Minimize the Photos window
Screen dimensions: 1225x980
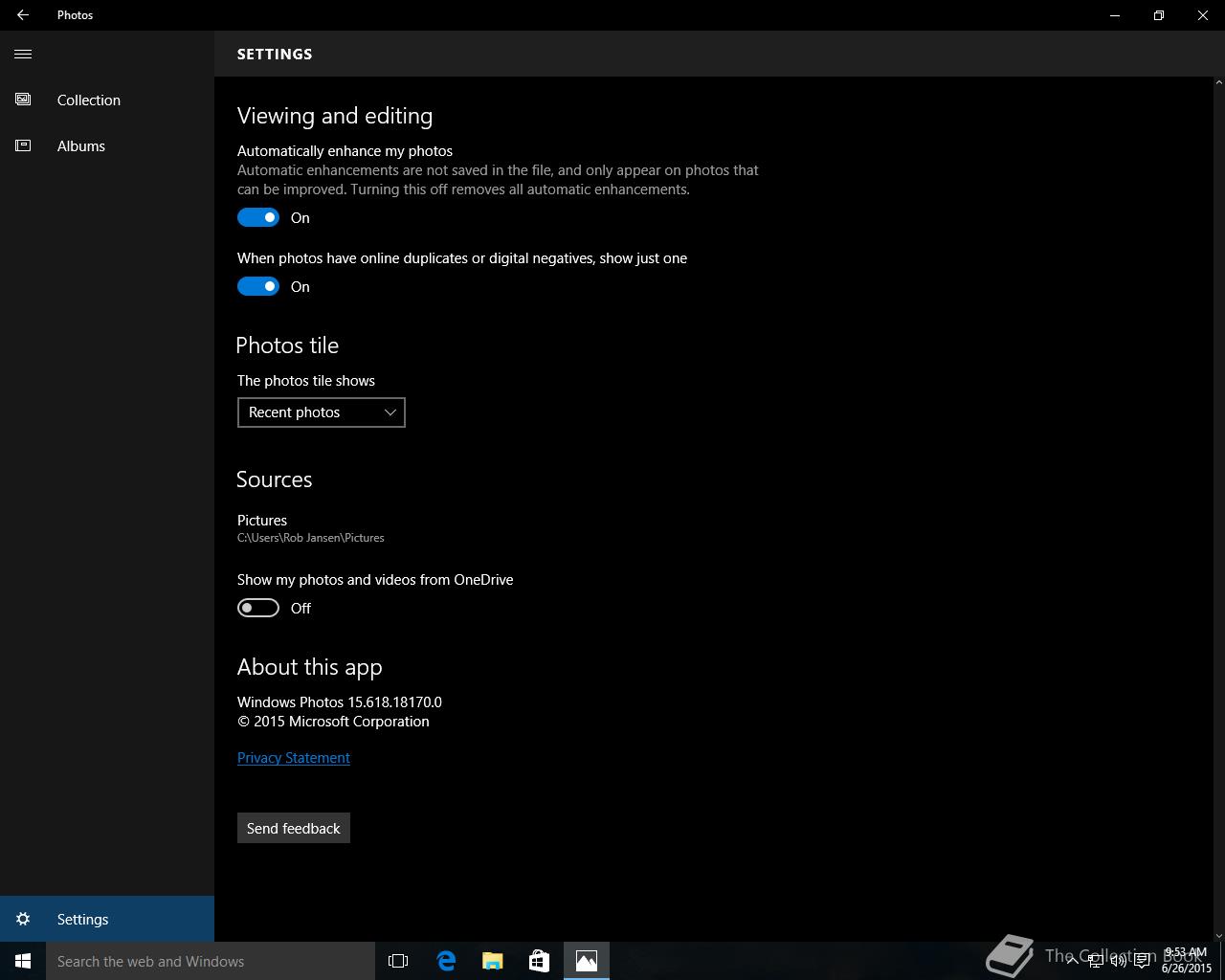[1115, 15]
